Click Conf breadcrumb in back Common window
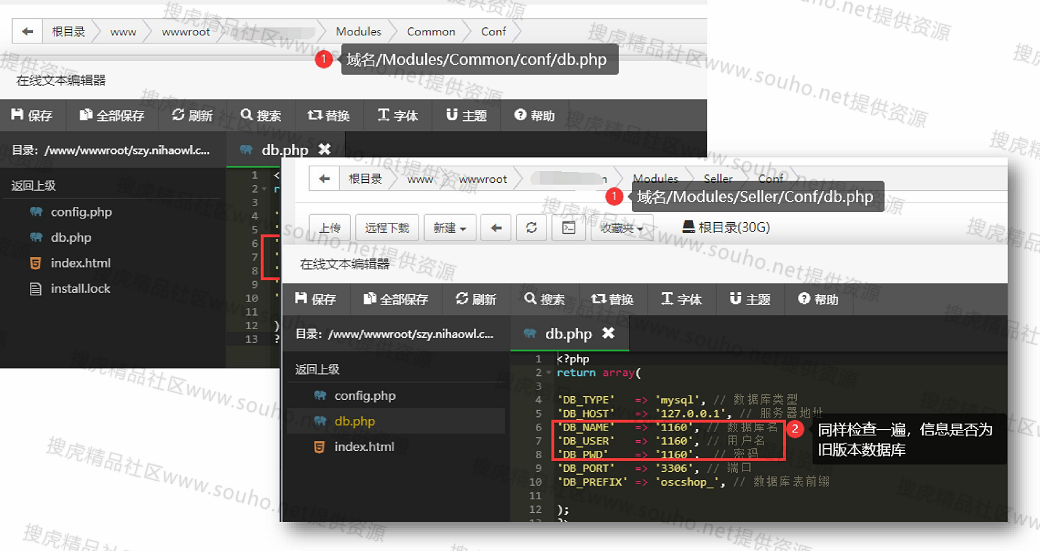Viewport: 1040px width, 551px height. 493,31
